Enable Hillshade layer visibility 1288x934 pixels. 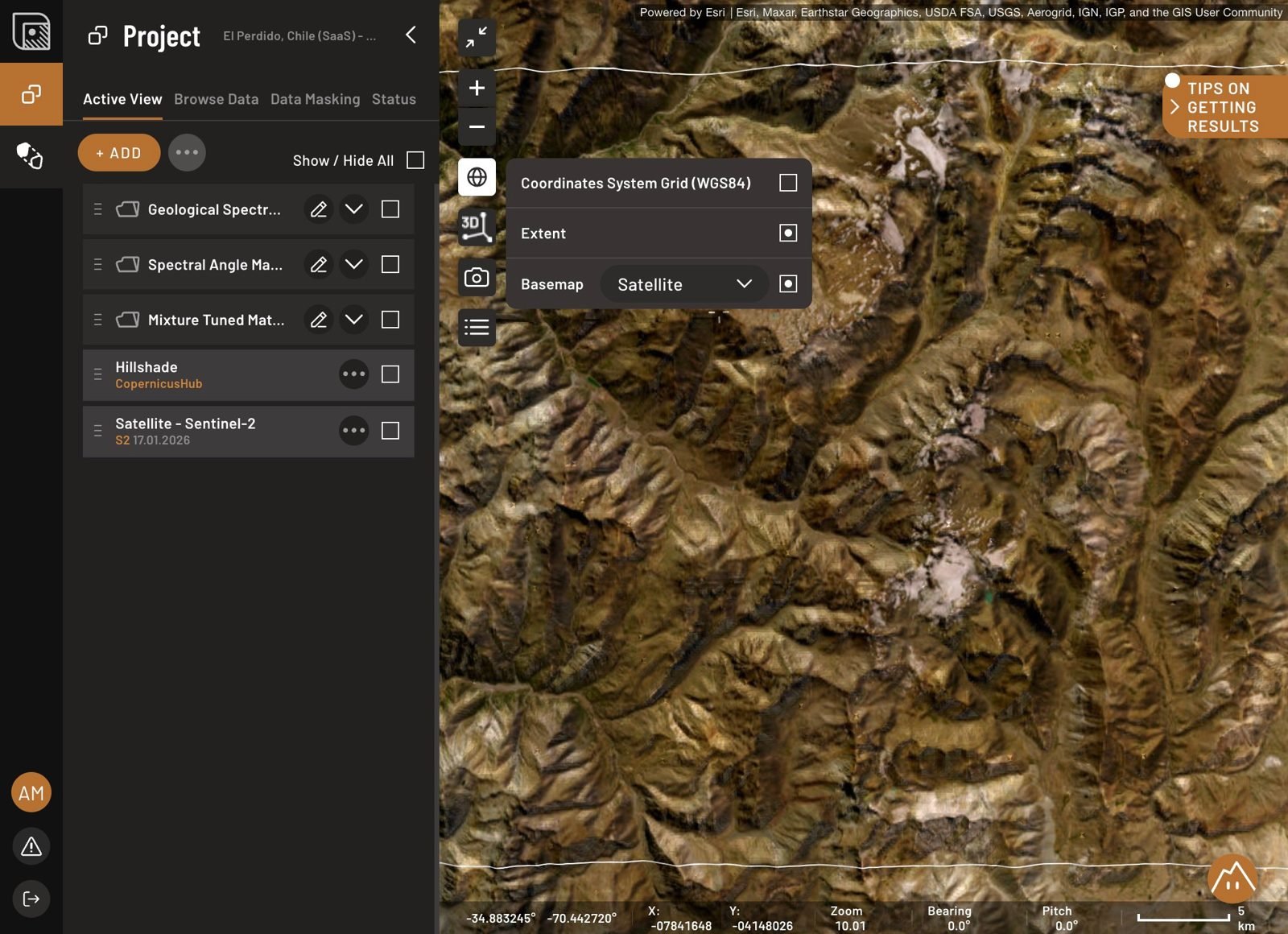(390, 374)
